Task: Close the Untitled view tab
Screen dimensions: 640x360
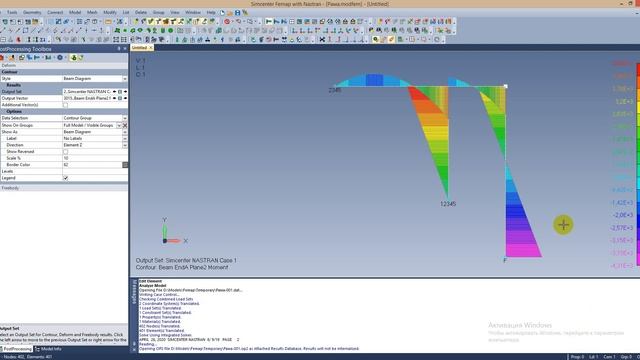Action: [x=150, y=48]
